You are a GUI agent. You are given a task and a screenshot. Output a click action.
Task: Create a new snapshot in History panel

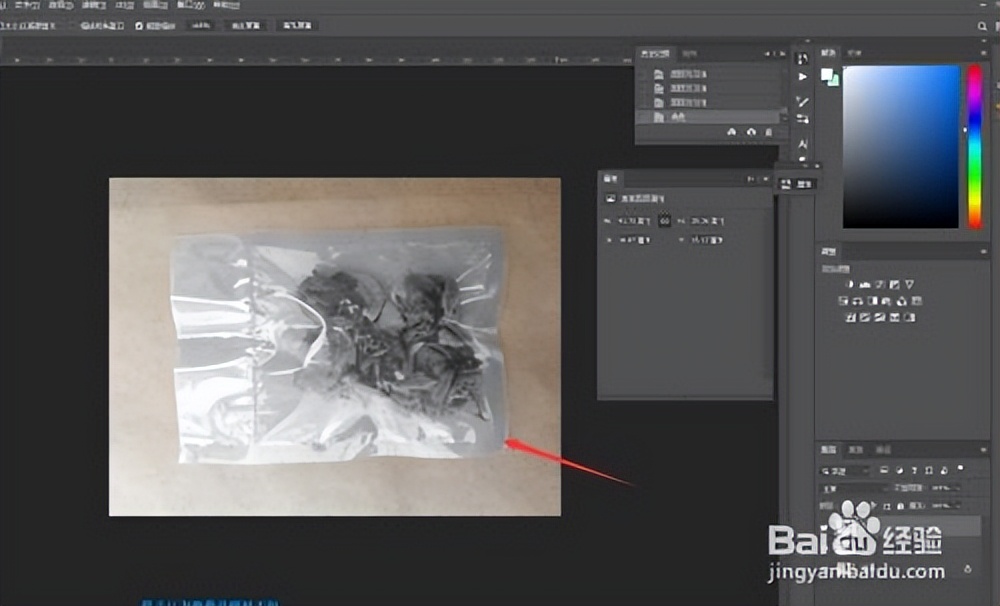click(x=751, y=132)
